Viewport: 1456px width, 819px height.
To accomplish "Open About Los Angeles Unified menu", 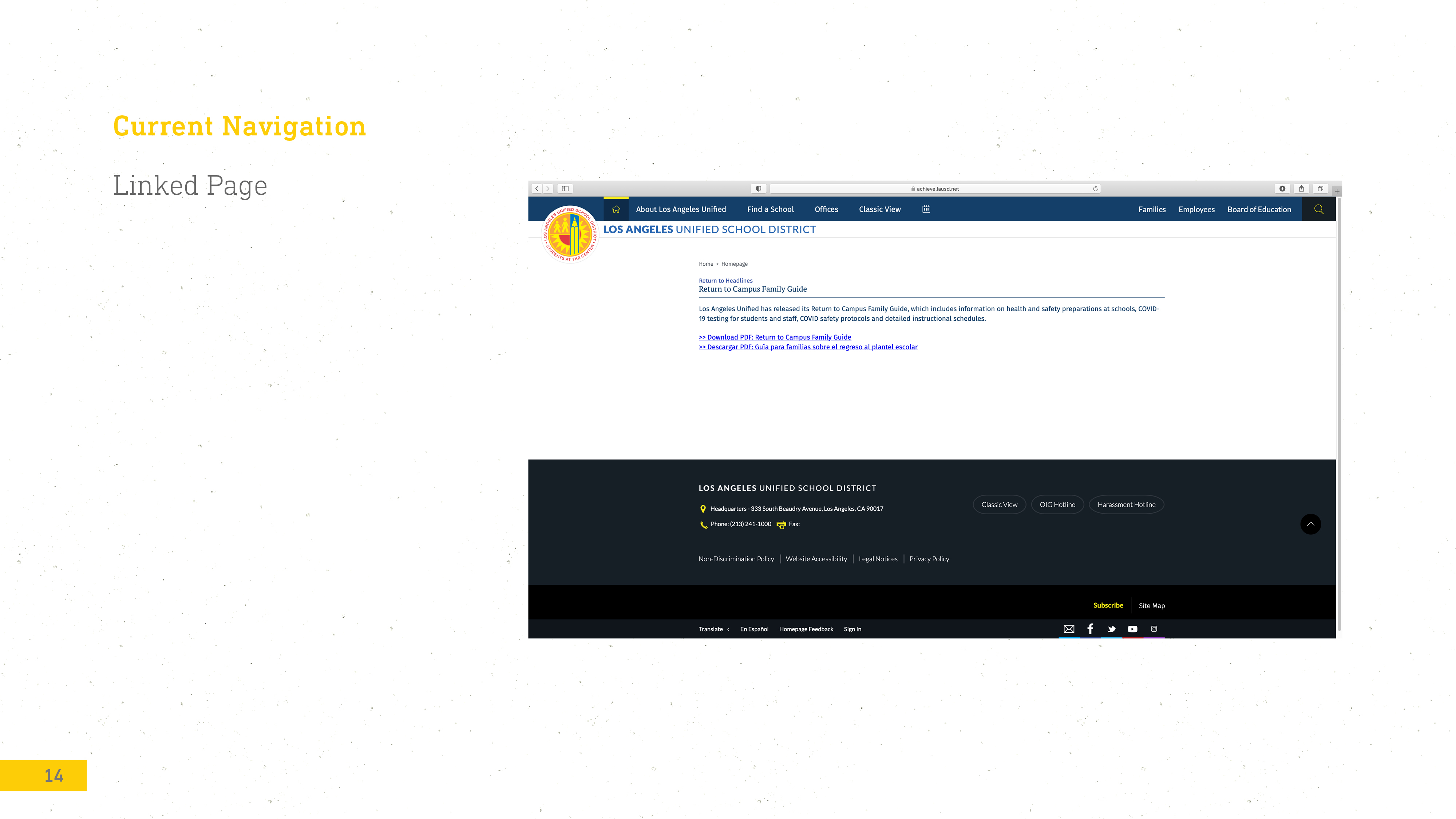I will 681,209.
